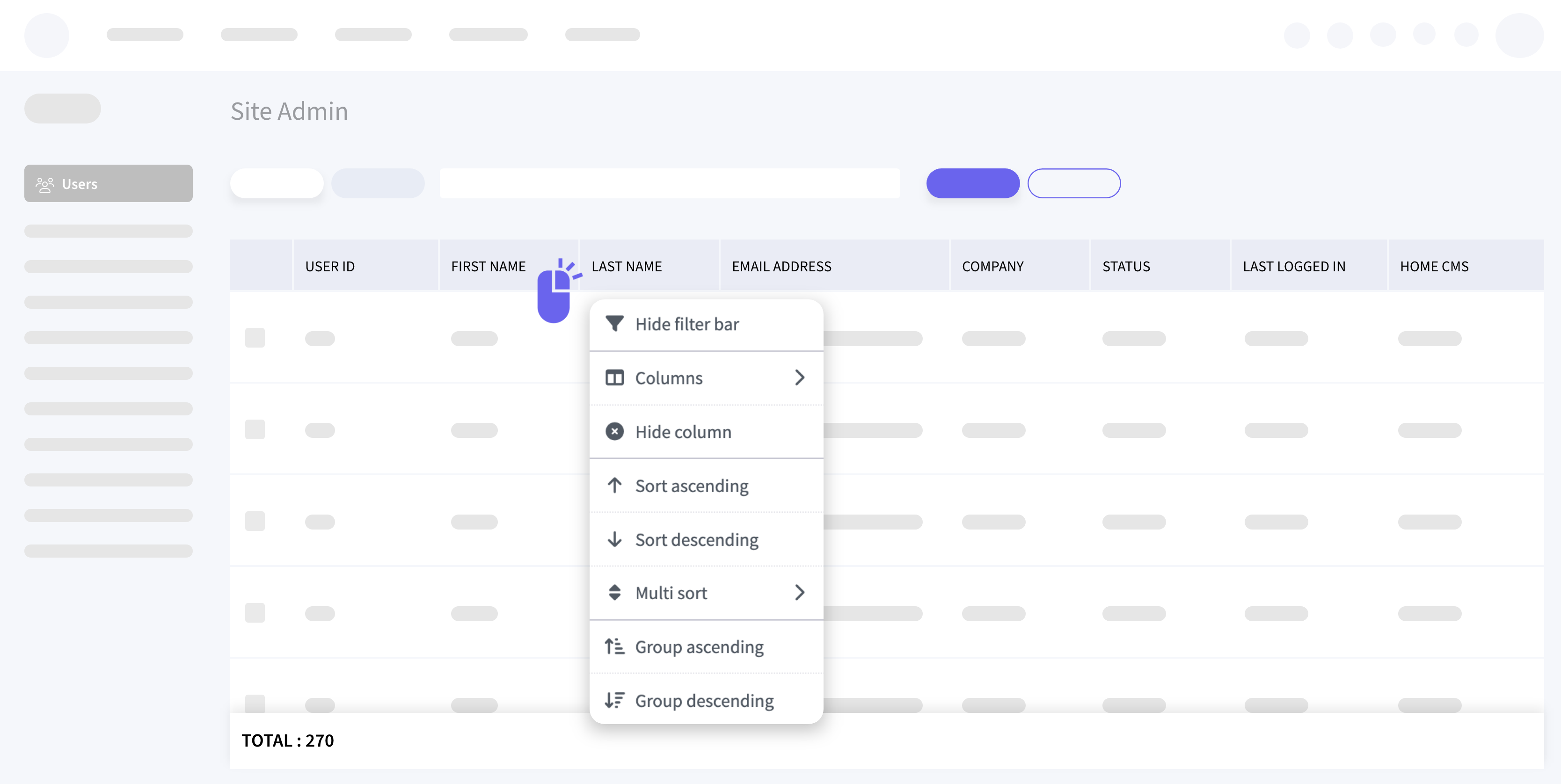Image resolution: width=1561 pixels, height=784 pixels.
Task: Select the third row's checkbox
Action: point(255,521)
